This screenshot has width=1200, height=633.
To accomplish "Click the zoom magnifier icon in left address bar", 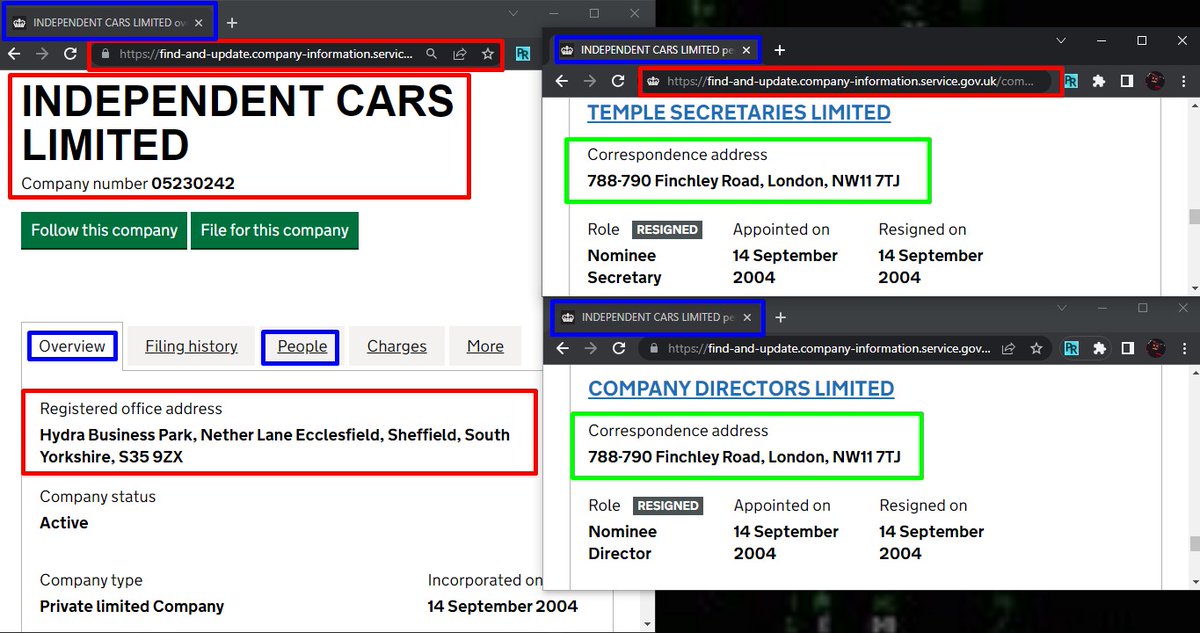I will (x=431, y=54).
